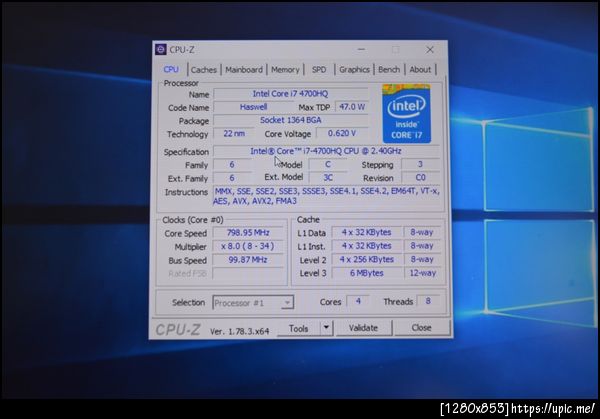The image size is (600, 419).
Task: Click the Level 2 value 4 x 256 KBytes
Action: [x=367, y=259]
